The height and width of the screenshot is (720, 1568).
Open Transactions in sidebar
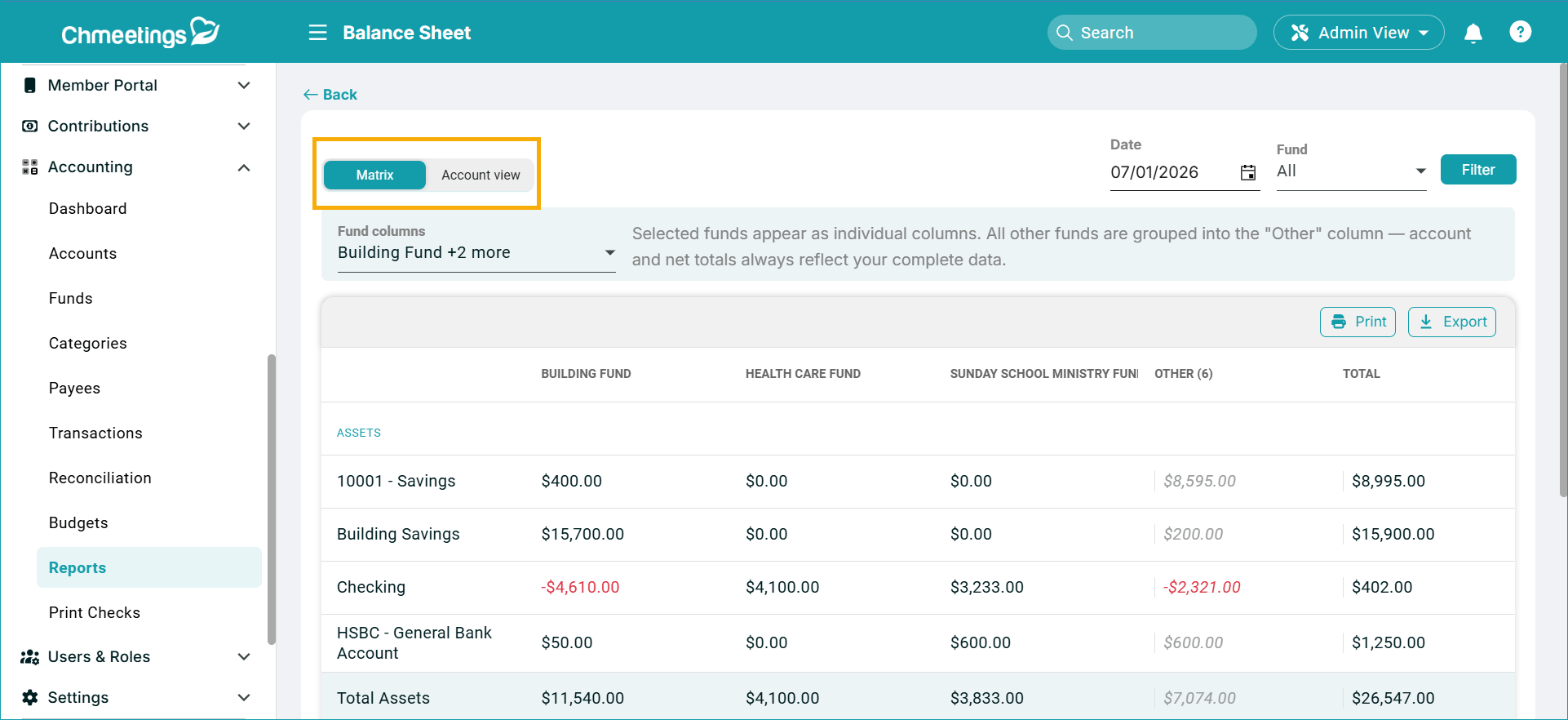95,433
